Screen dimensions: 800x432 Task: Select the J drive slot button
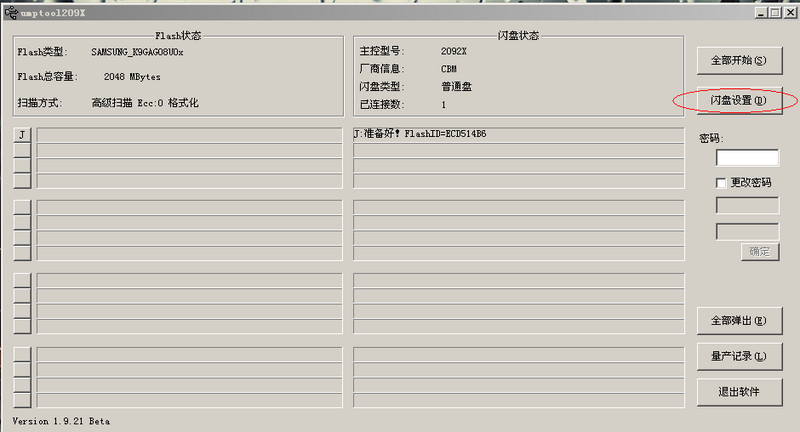point(22,135)
